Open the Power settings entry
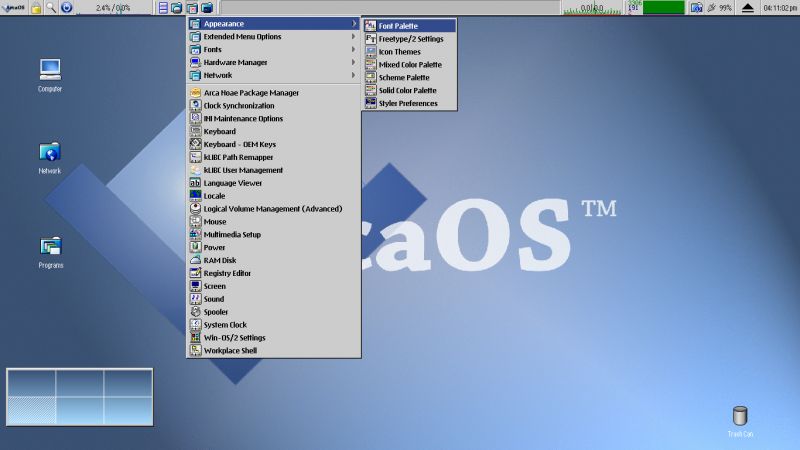 [273, 247]
